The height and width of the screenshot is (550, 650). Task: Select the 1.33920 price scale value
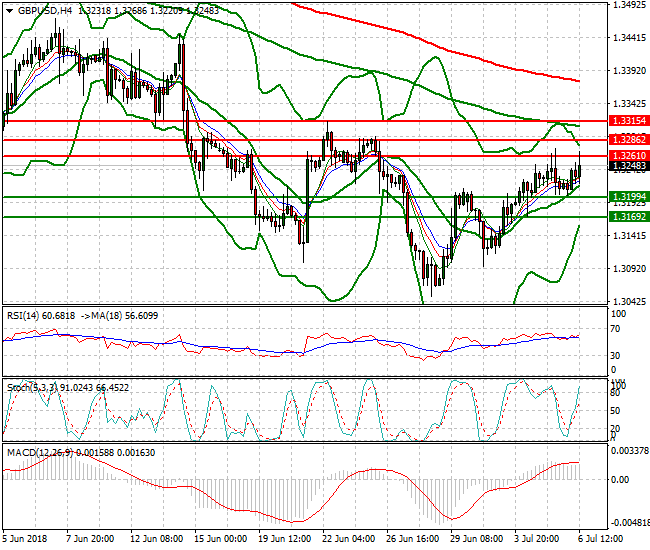coord(629,70)
